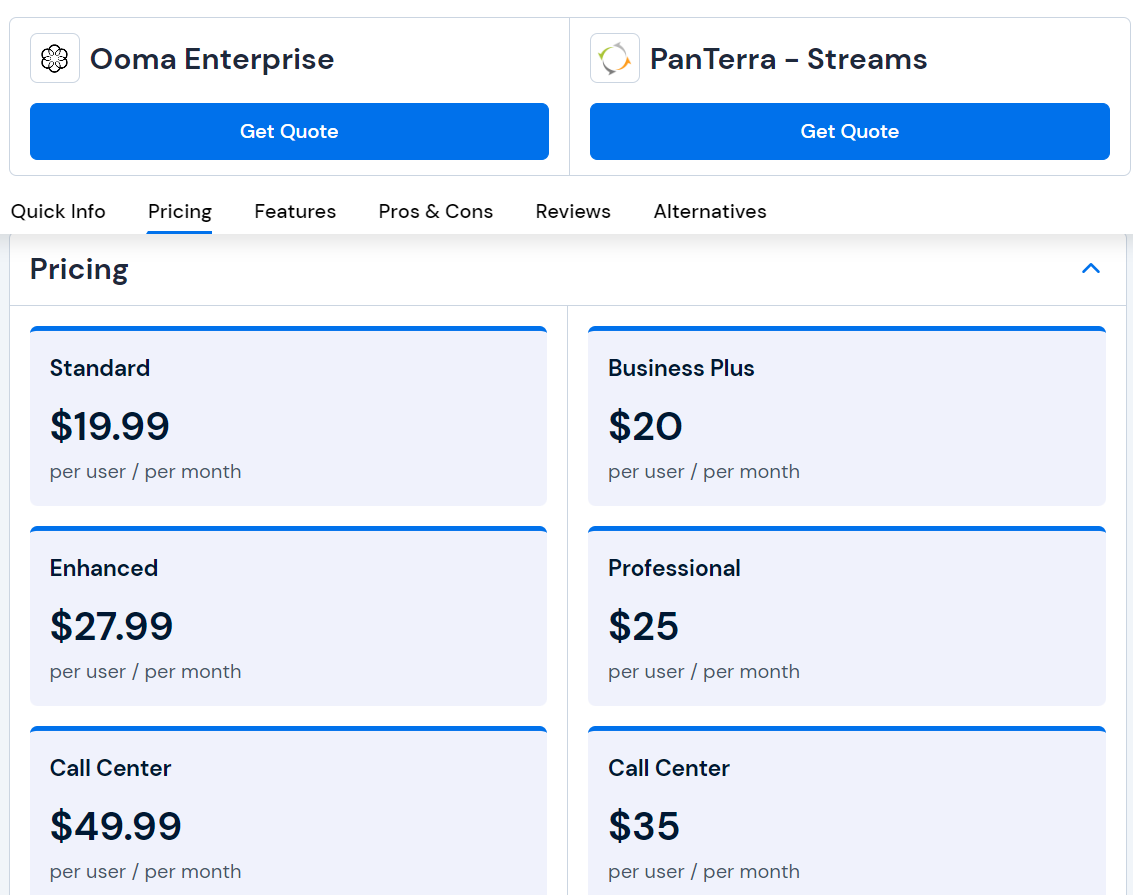1133x895 pixels.
Task: Open the Pros & Cons tab
Action: (x=435, y=211)
